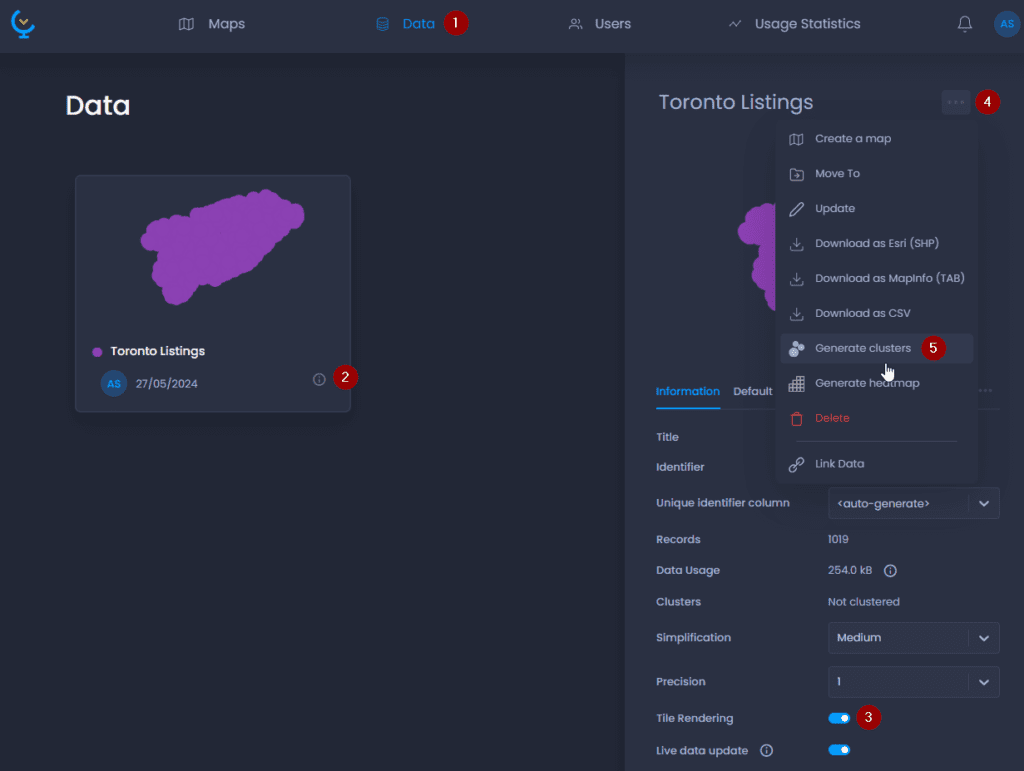Click the Records value 1019

(838, 540)
